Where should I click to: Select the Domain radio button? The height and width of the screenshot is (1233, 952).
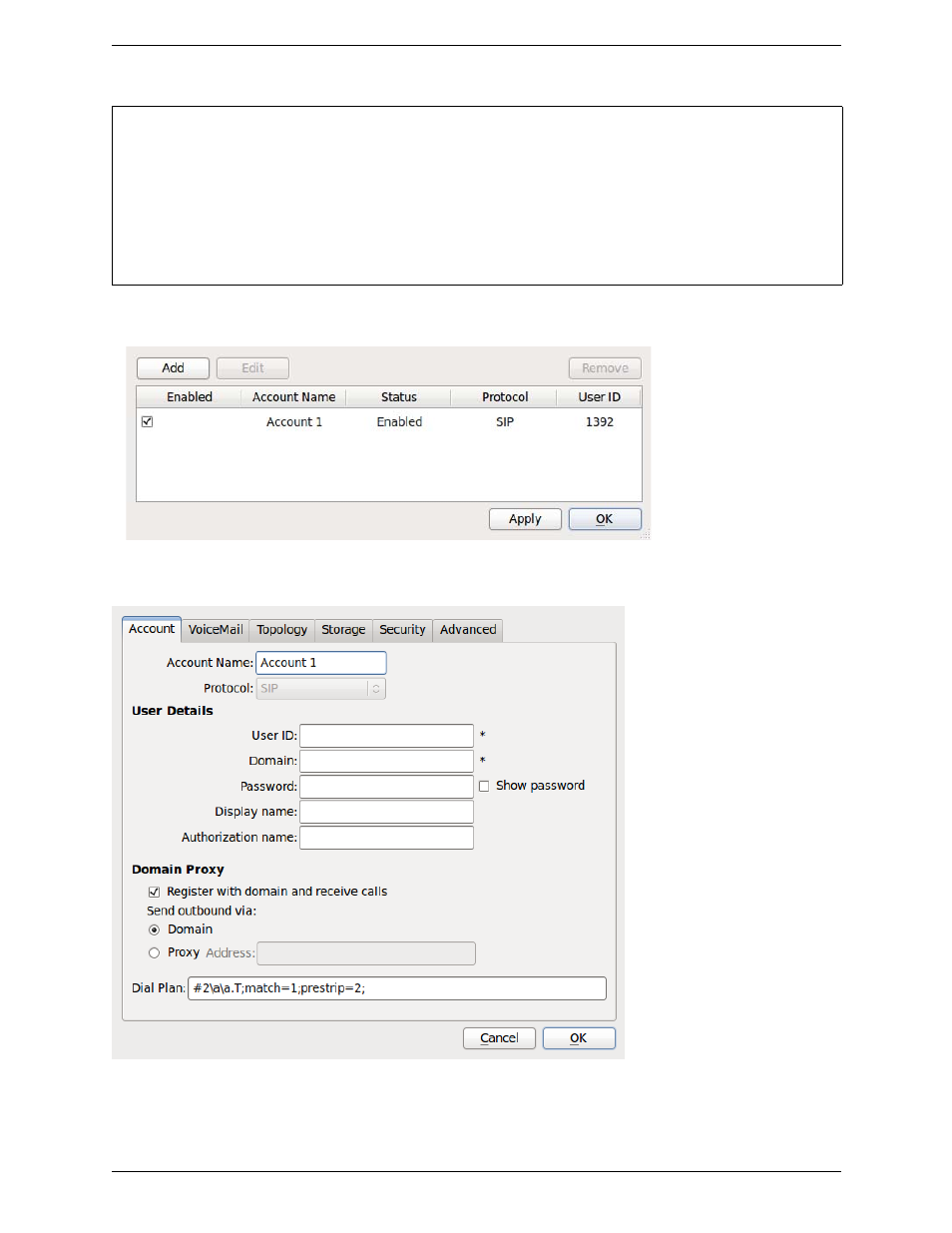point(154,929)
